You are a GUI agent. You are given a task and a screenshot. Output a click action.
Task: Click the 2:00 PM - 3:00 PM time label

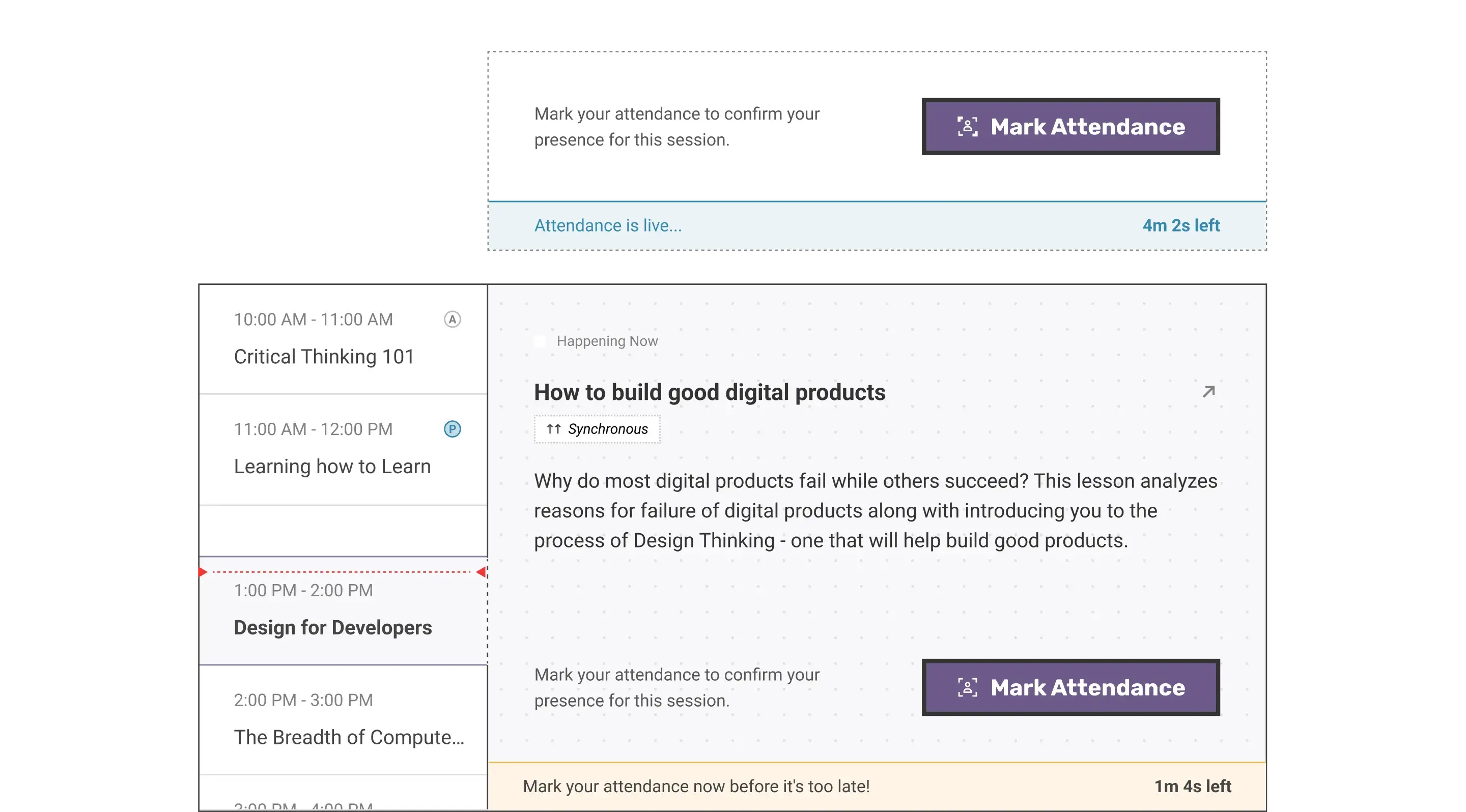click(303, 700)
